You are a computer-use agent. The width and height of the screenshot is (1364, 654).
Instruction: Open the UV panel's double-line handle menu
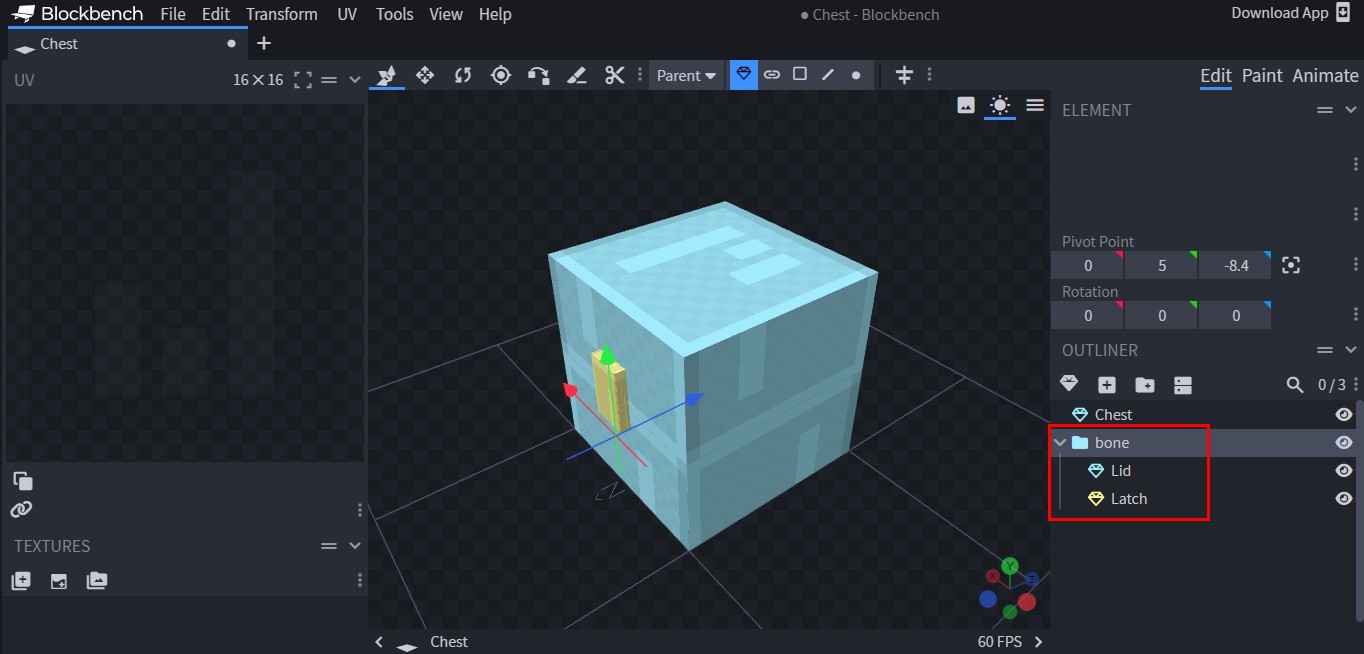329,80
